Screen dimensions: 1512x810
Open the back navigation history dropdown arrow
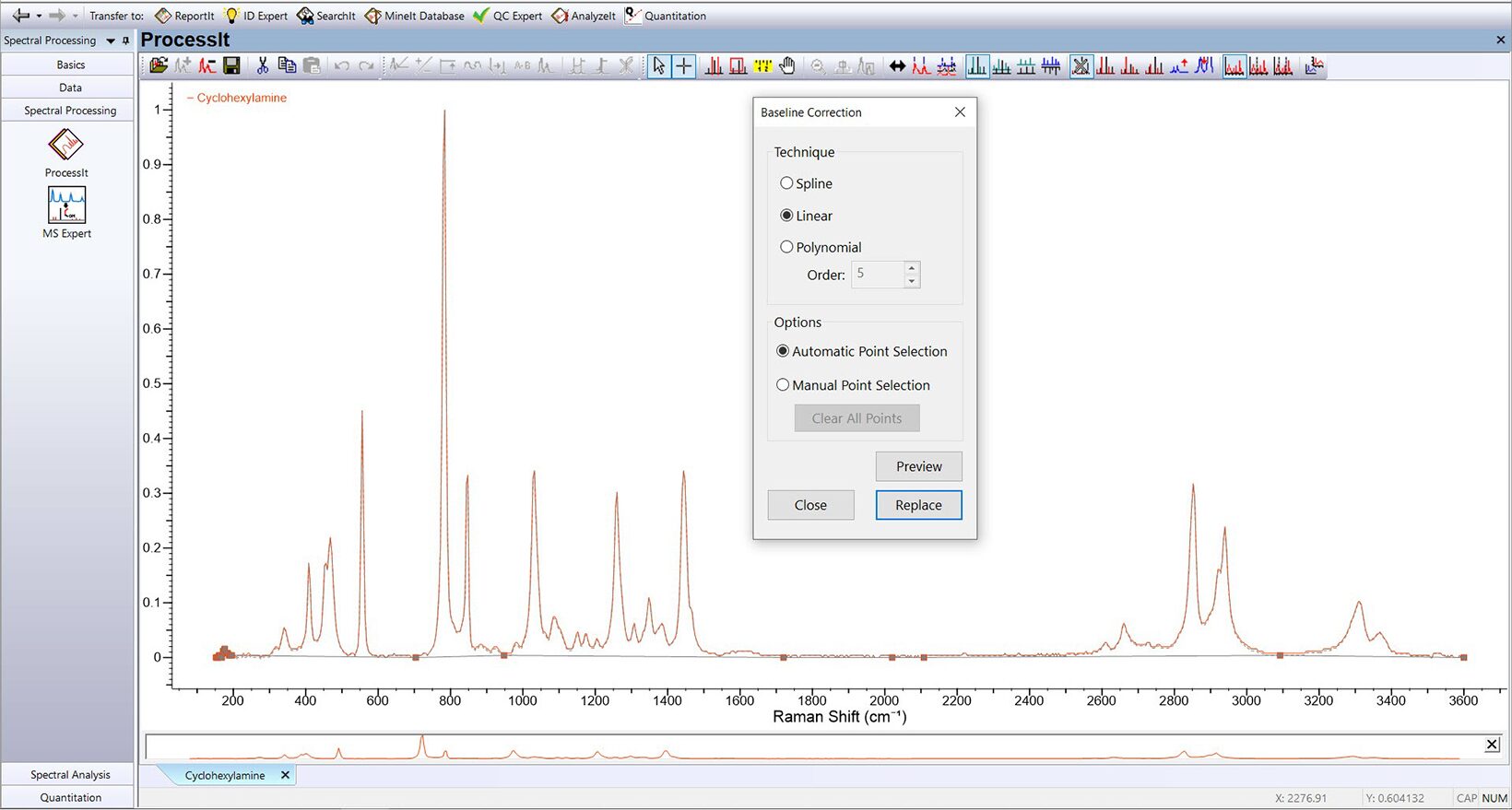[39, 16]
